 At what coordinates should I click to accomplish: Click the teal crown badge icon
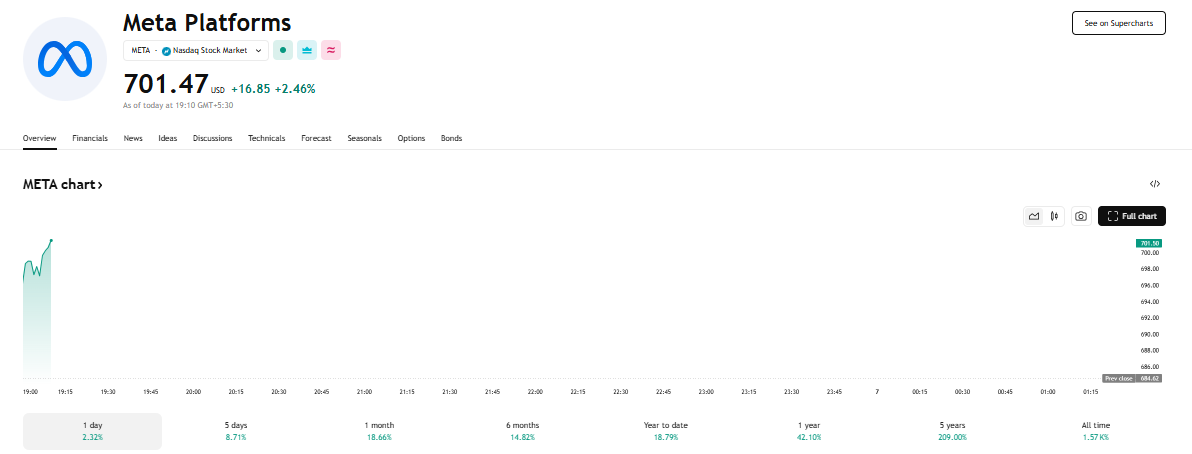point(307,50)
